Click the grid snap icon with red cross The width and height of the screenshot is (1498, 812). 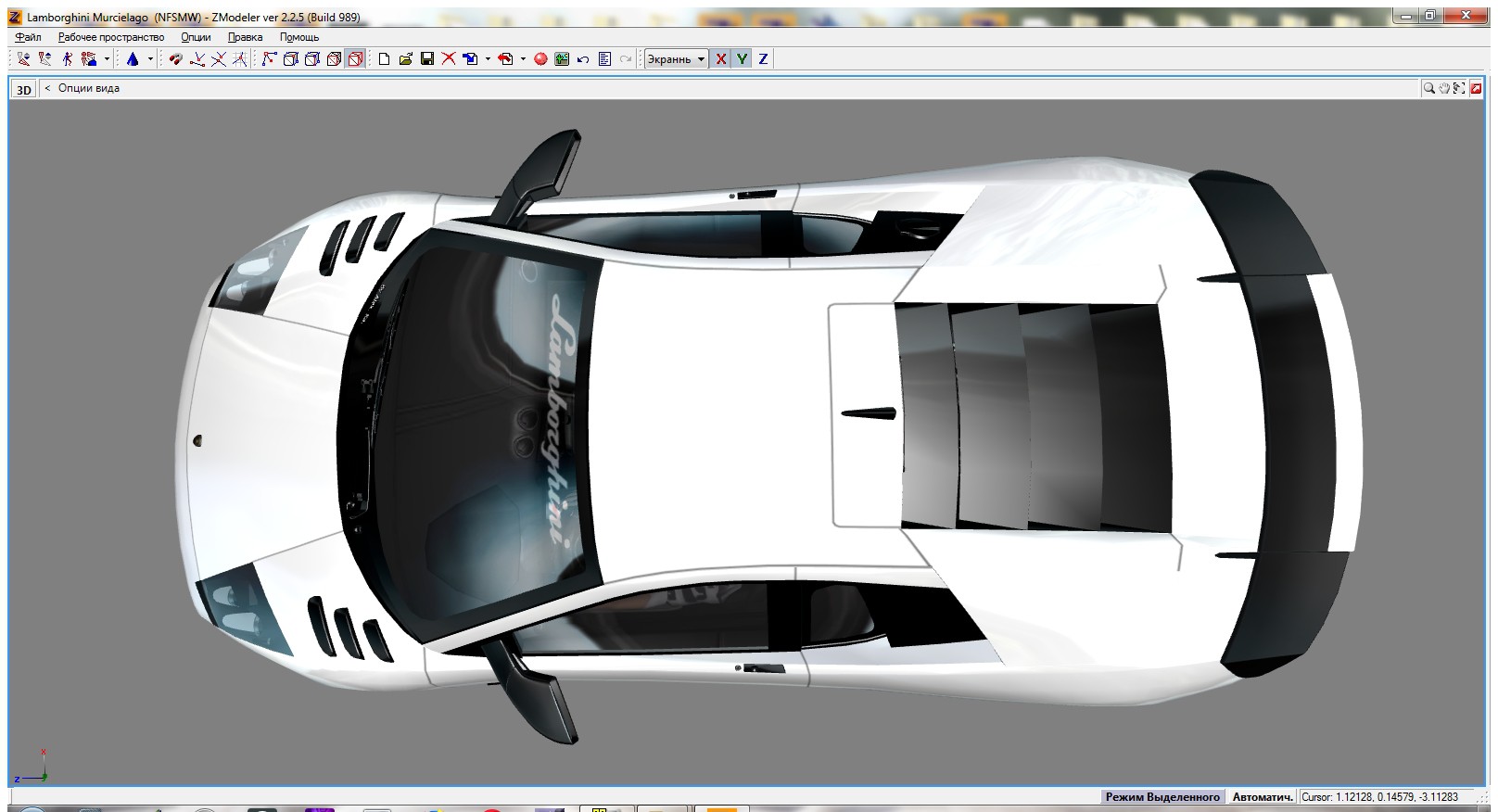(240, 59)
